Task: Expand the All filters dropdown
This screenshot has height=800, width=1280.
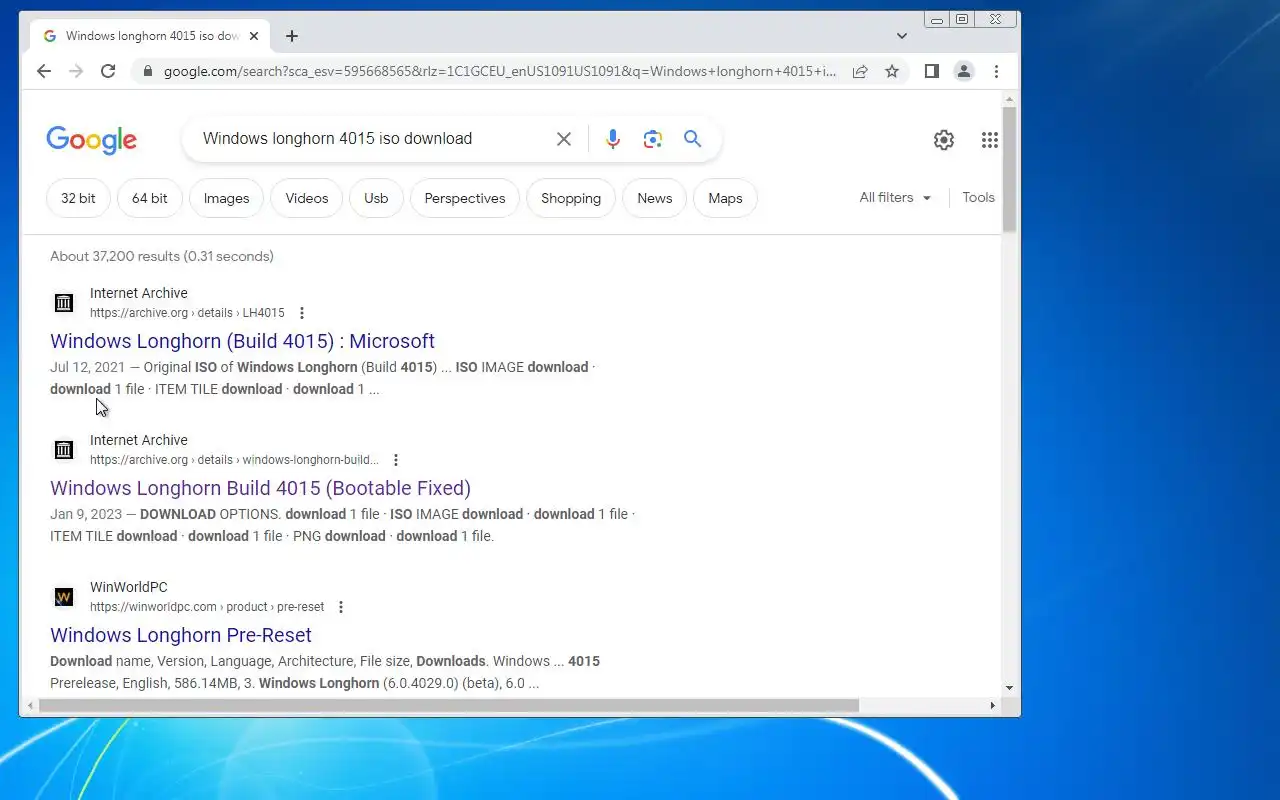Action: click(x=895, y=198)
